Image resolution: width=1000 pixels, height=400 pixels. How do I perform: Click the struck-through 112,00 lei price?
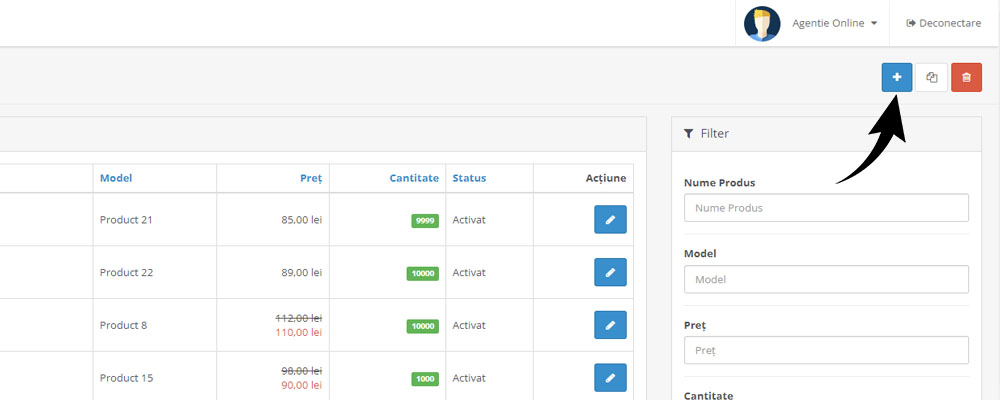tap(299, 318)
